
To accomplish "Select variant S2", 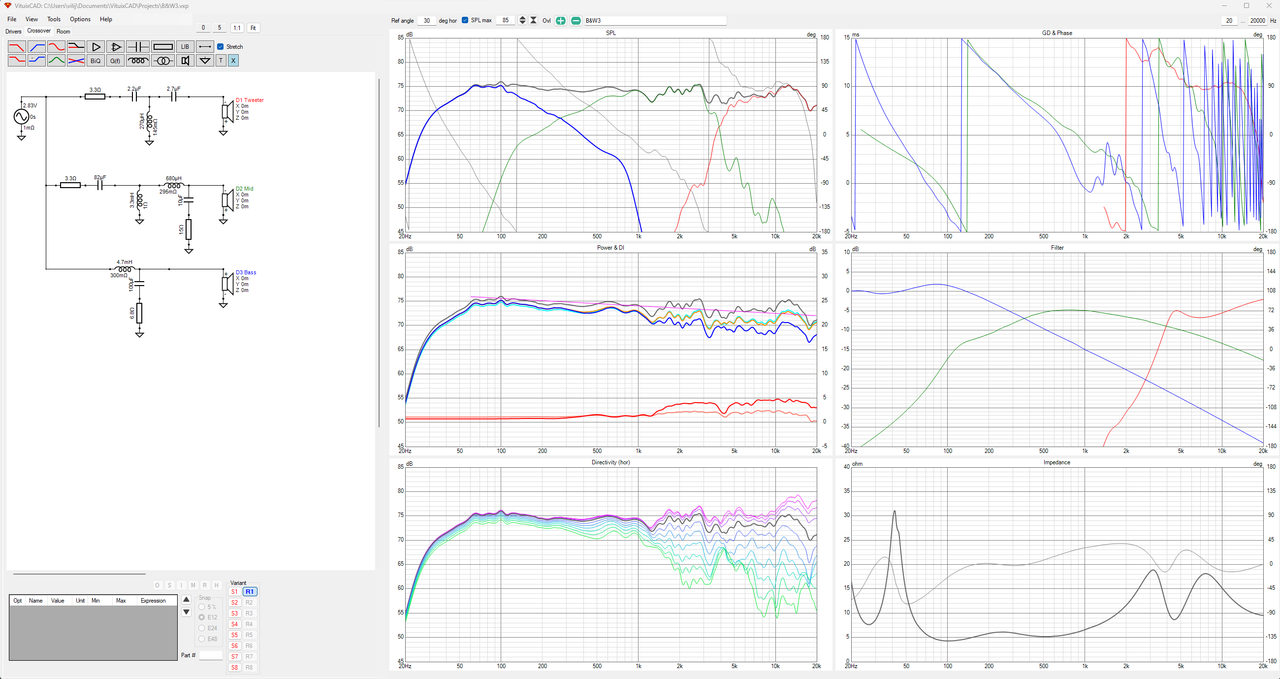I will (235, 603).
